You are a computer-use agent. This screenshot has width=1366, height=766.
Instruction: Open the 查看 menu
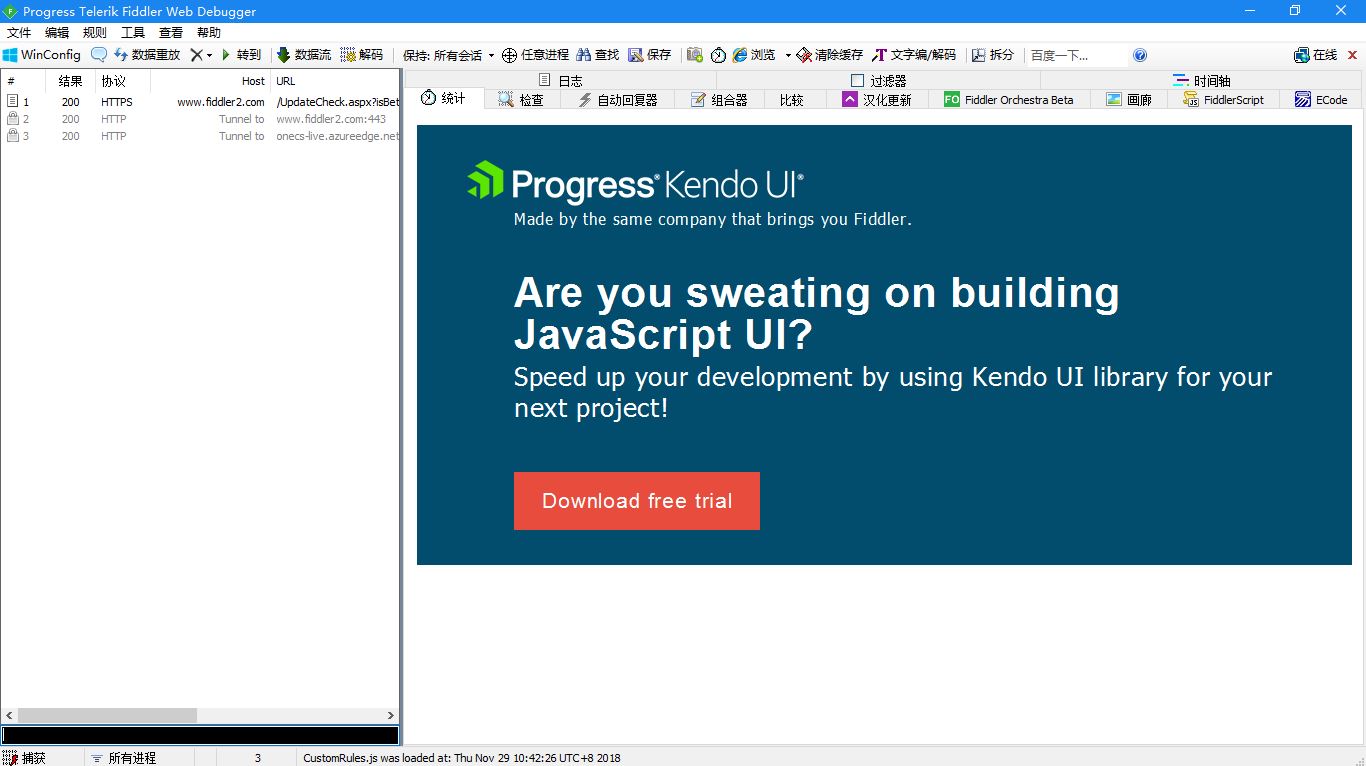[171, 33]
